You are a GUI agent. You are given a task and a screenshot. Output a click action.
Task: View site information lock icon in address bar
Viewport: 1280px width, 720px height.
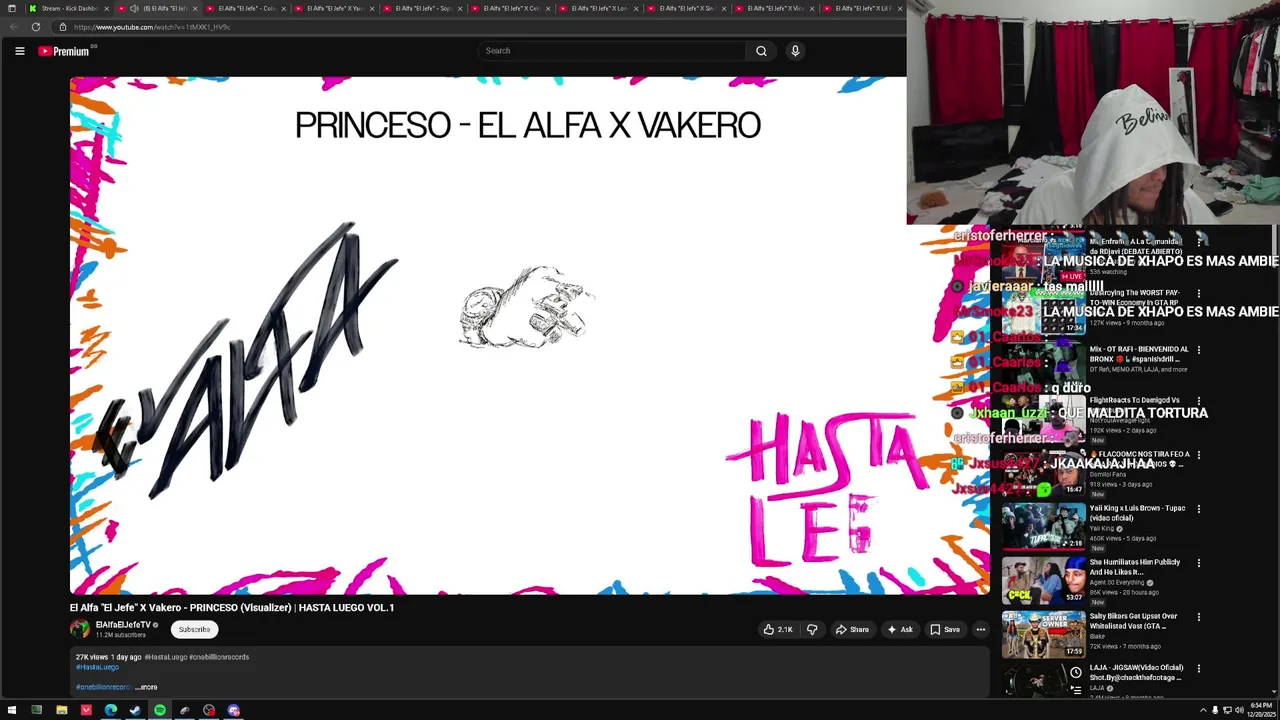[x=62, y=27]
